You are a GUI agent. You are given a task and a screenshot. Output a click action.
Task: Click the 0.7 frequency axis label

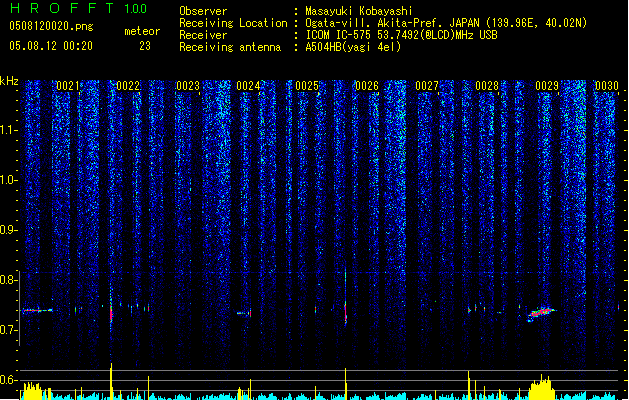tap(9, 330)
